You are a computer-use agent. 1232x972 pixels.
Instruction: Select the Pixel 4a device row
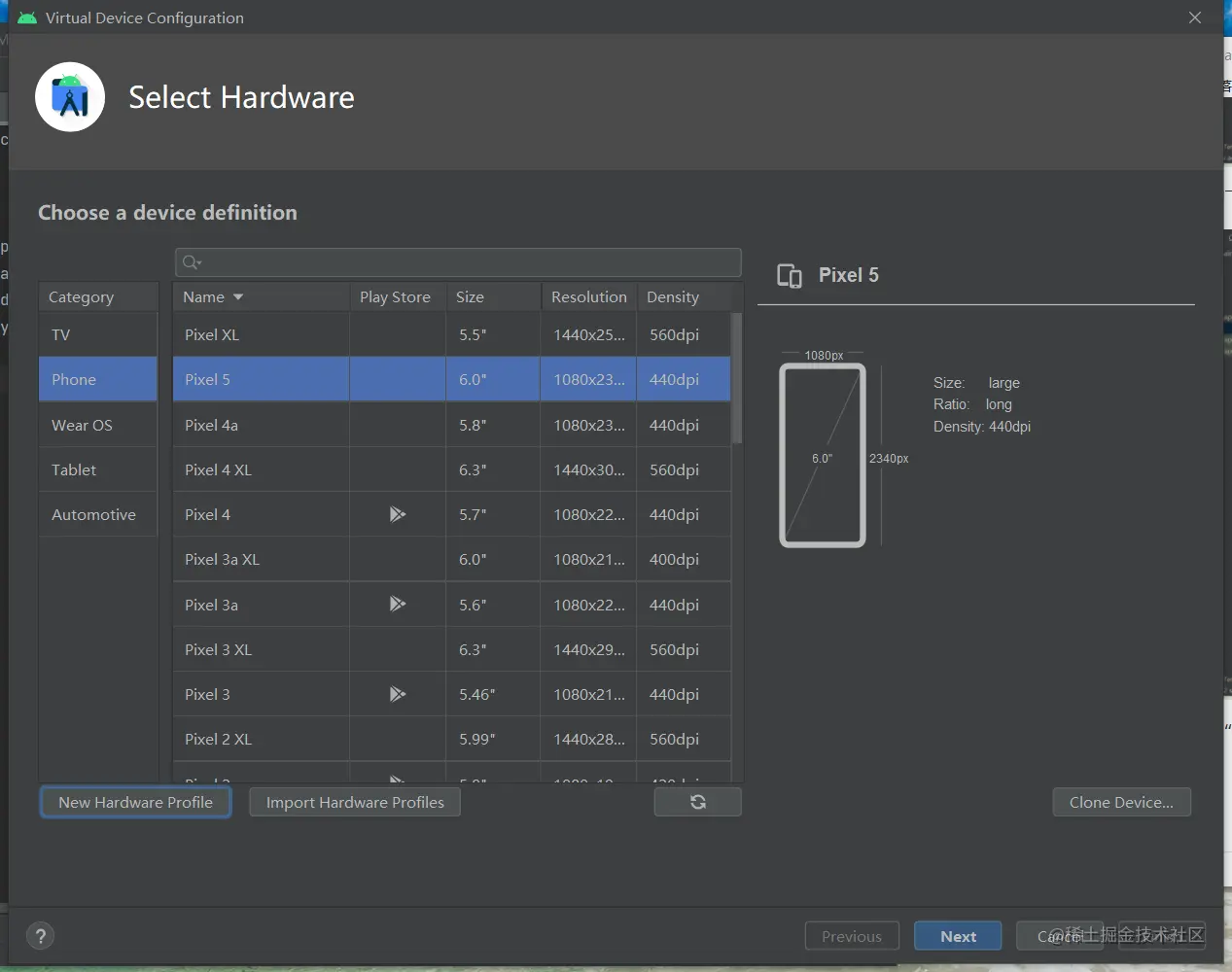tap(451, 425)
